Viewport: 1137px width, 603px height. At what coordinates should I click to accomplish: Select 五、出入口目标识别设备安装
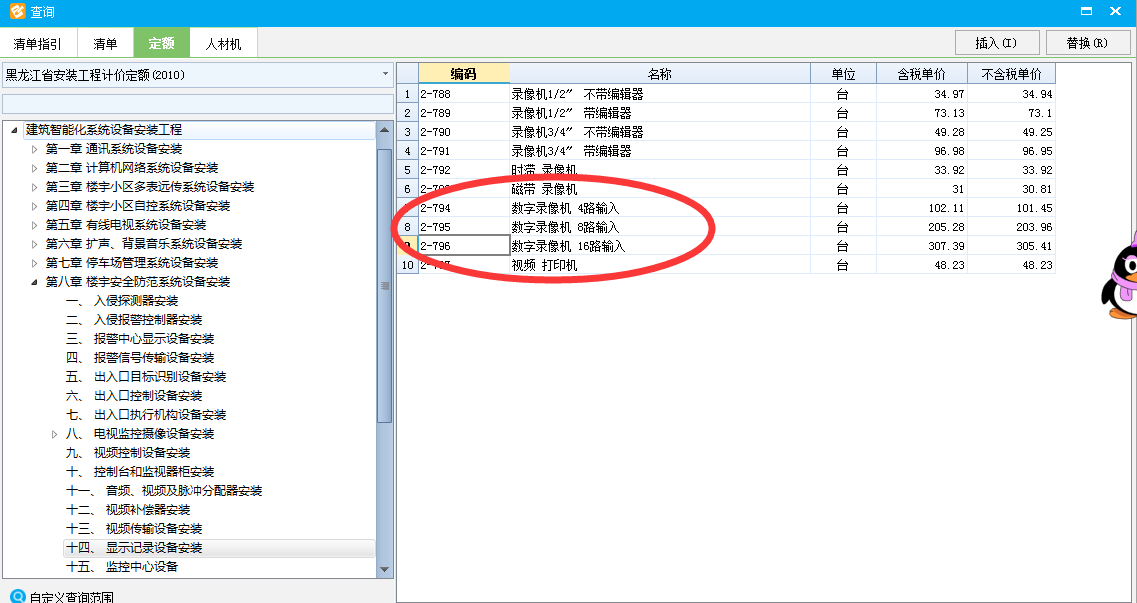(x=146, y=377)
